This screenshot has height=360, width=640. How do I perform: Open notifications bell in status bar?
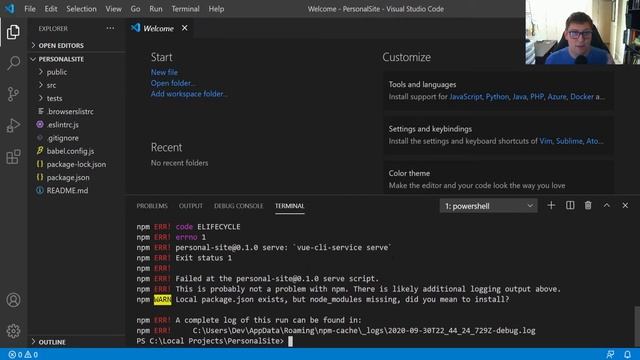pyautogui.click(x=627, y=354)
